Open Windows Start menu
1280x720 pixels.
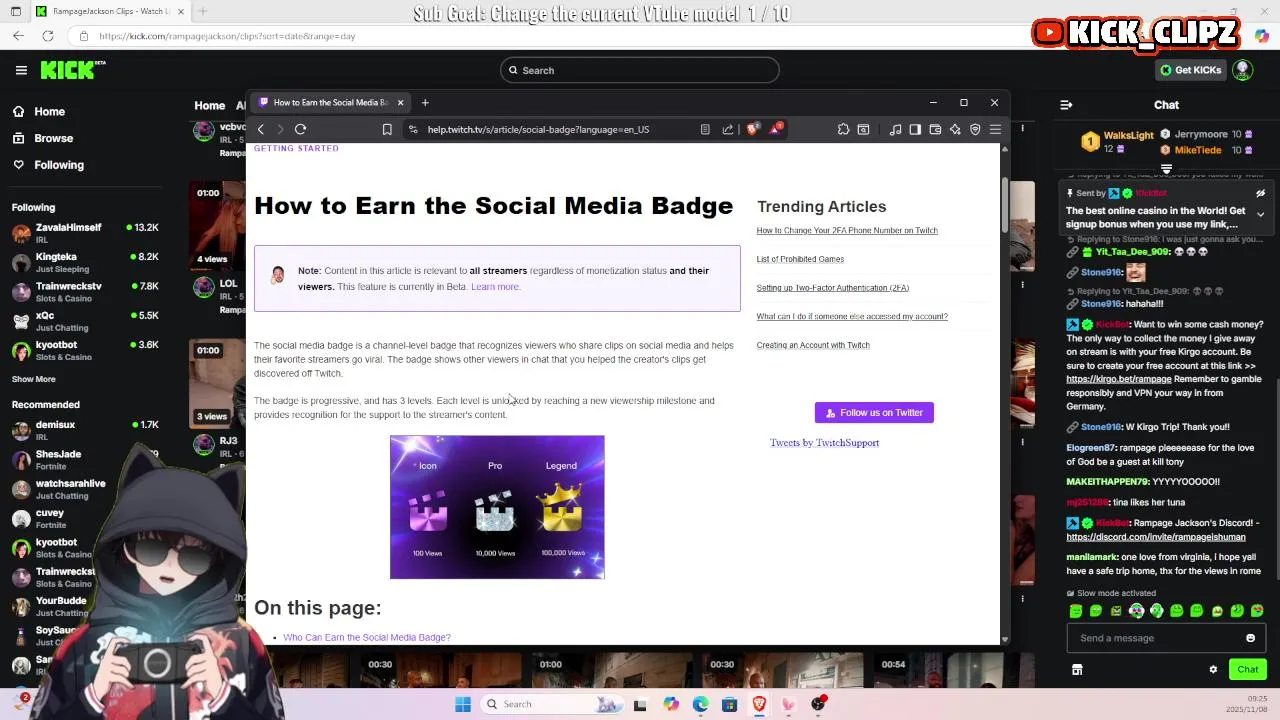463,704
